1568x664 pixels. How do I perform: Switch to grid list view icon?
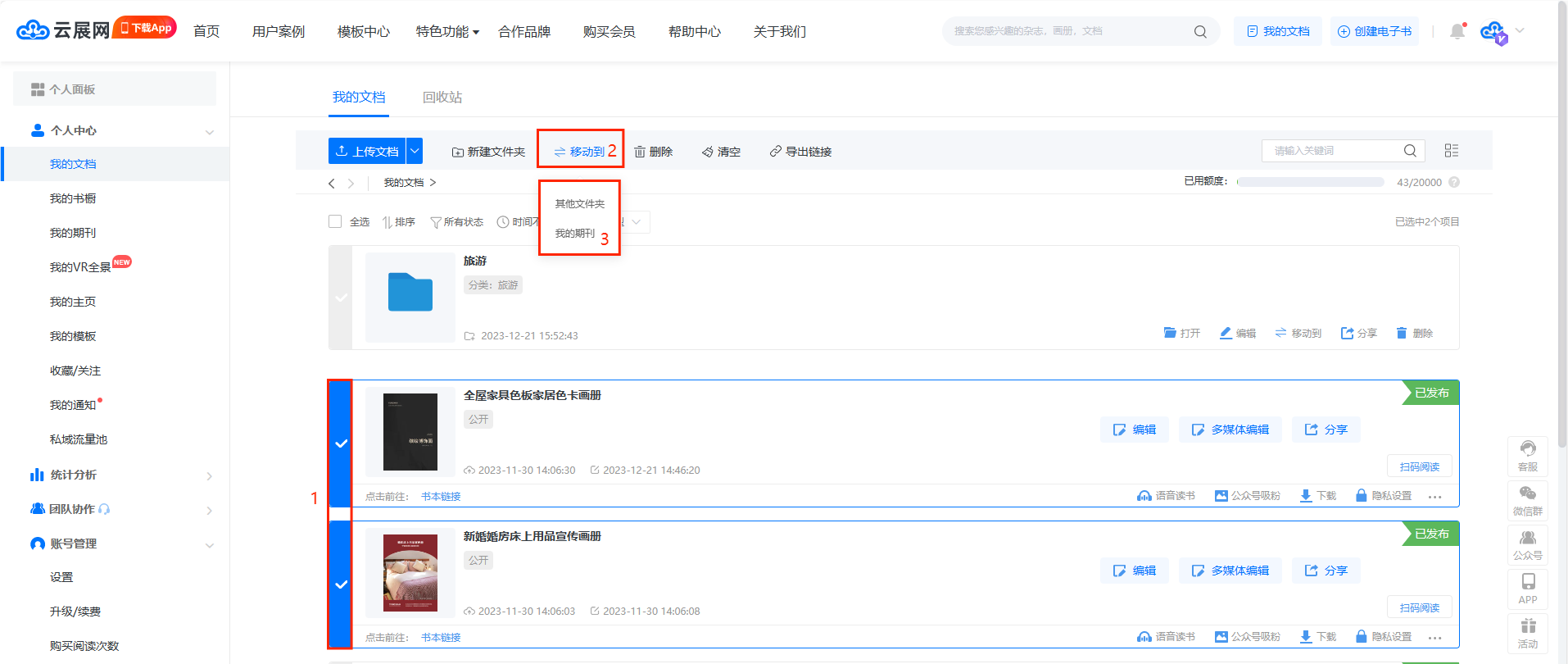click(1452, 151)
